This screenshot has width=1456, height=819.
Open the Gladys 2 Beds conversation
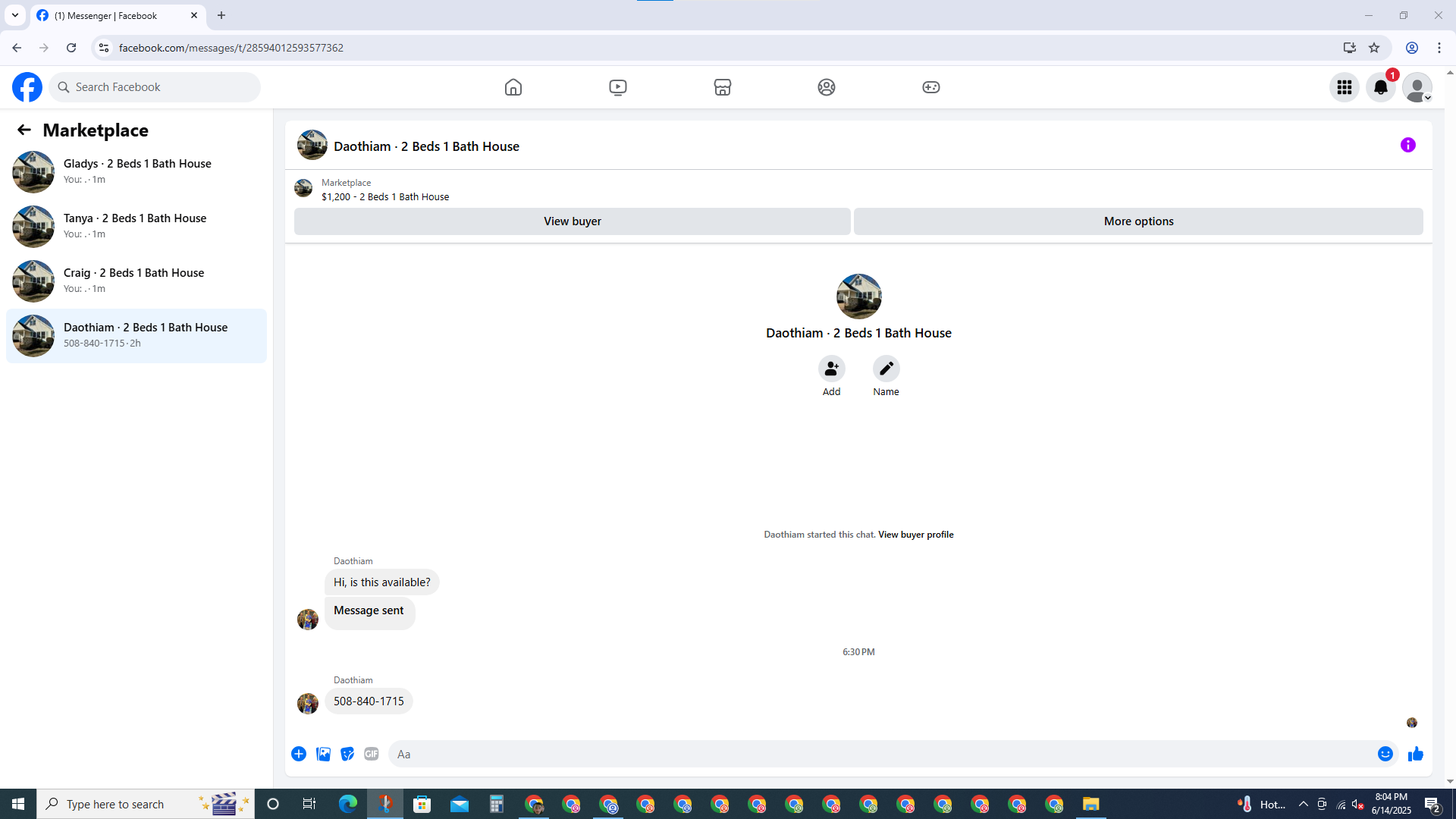(136, 171)
